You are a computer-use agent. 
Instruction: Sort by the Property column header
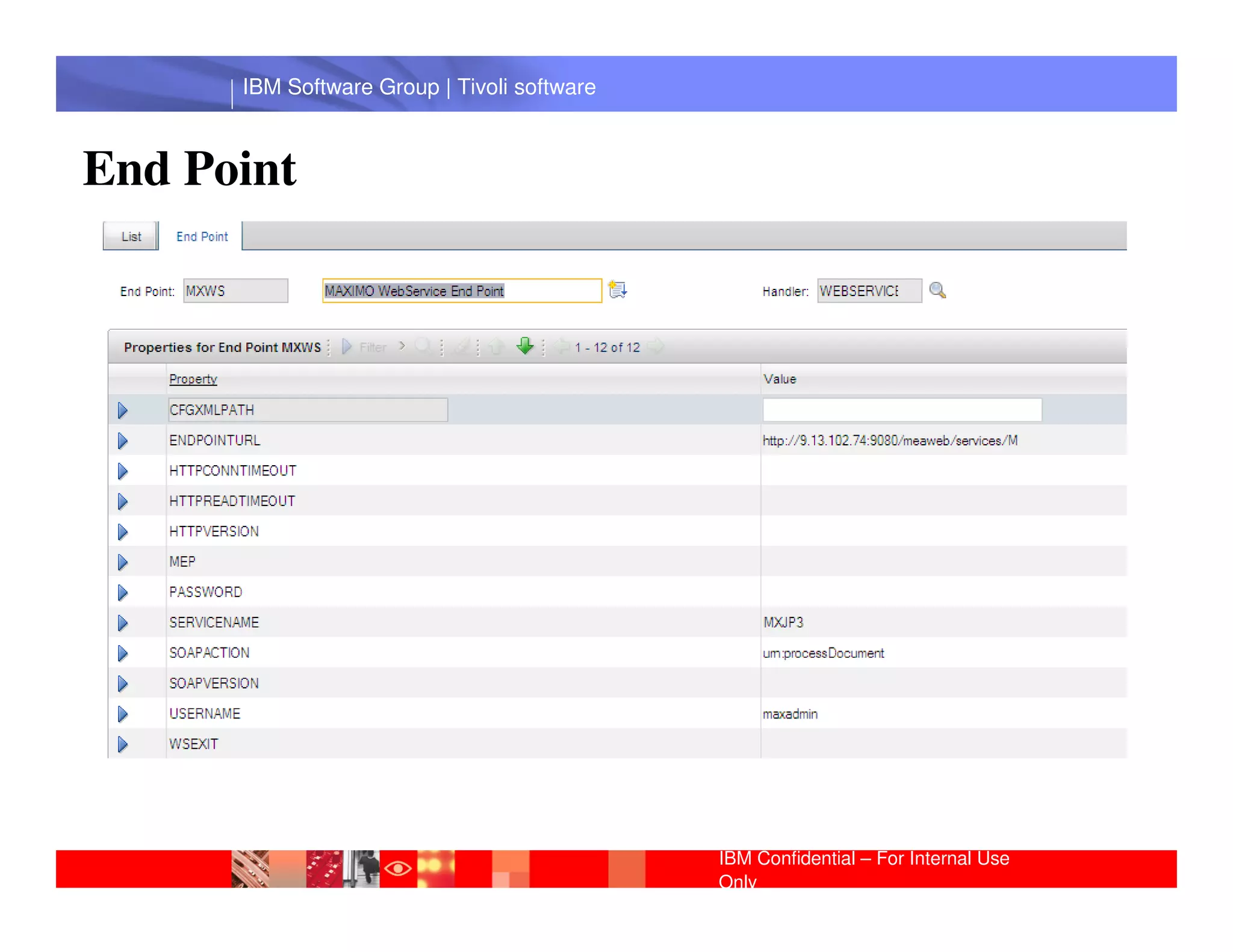[193, 379]
